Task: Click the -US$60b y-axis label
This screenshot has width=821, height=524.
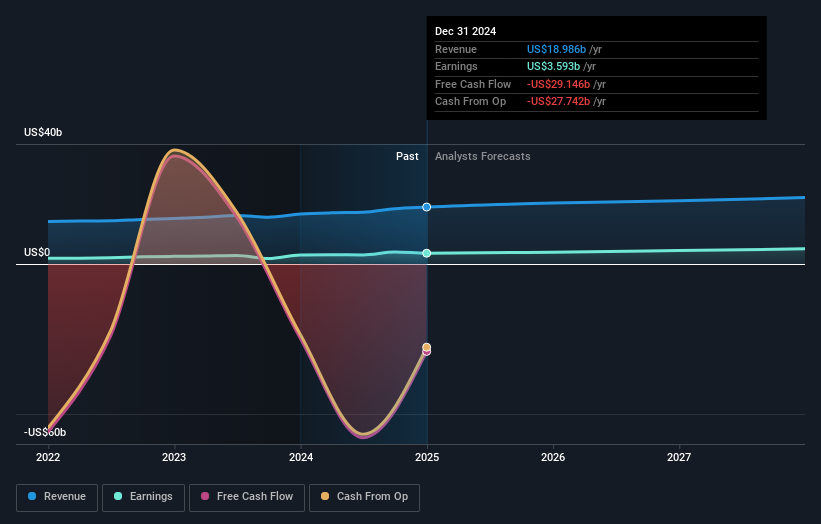Action: 45,432
